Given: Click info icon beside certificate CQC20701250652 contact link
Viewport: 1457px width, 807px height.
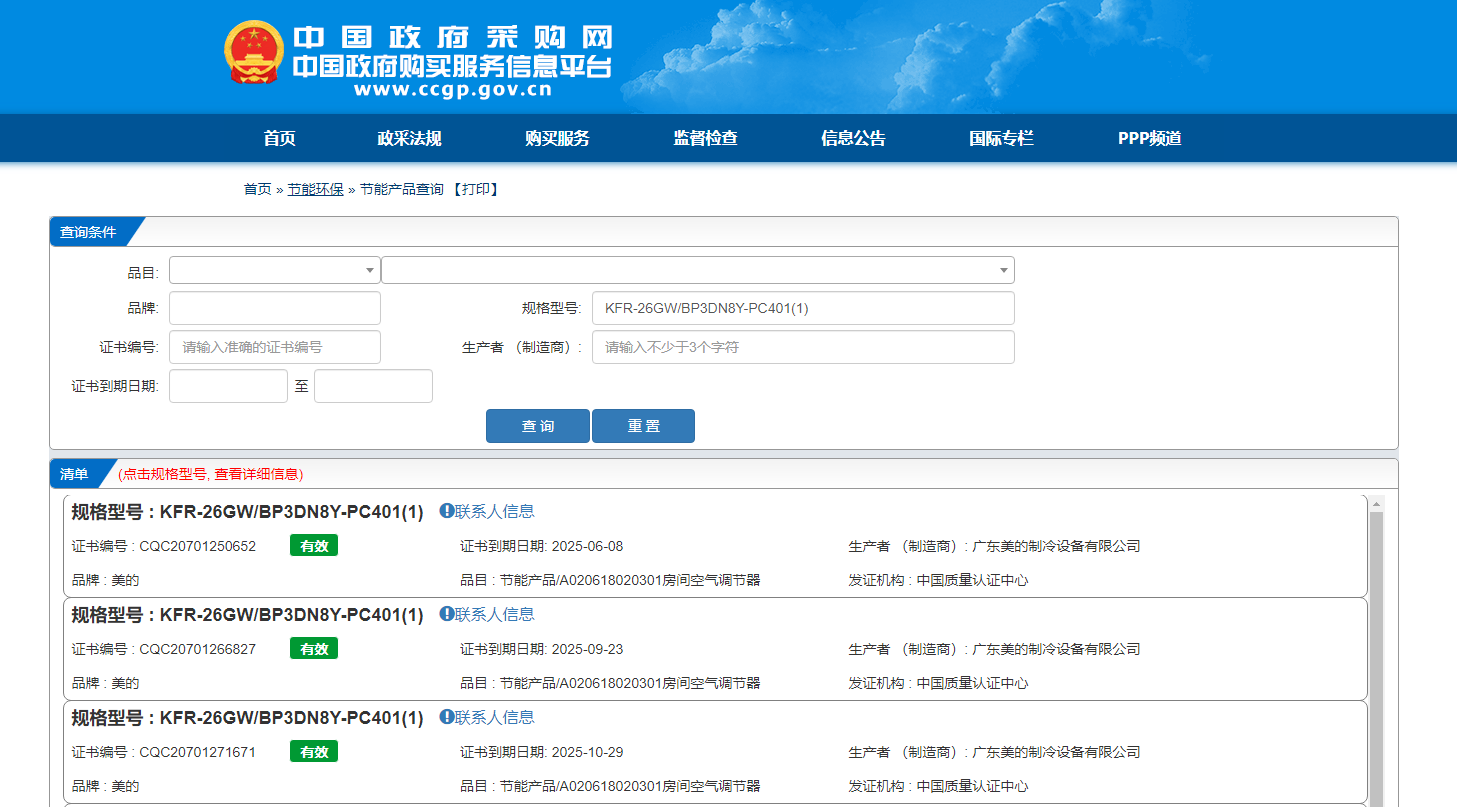Looking at the screenshot, I should click(x=447, y=511).
